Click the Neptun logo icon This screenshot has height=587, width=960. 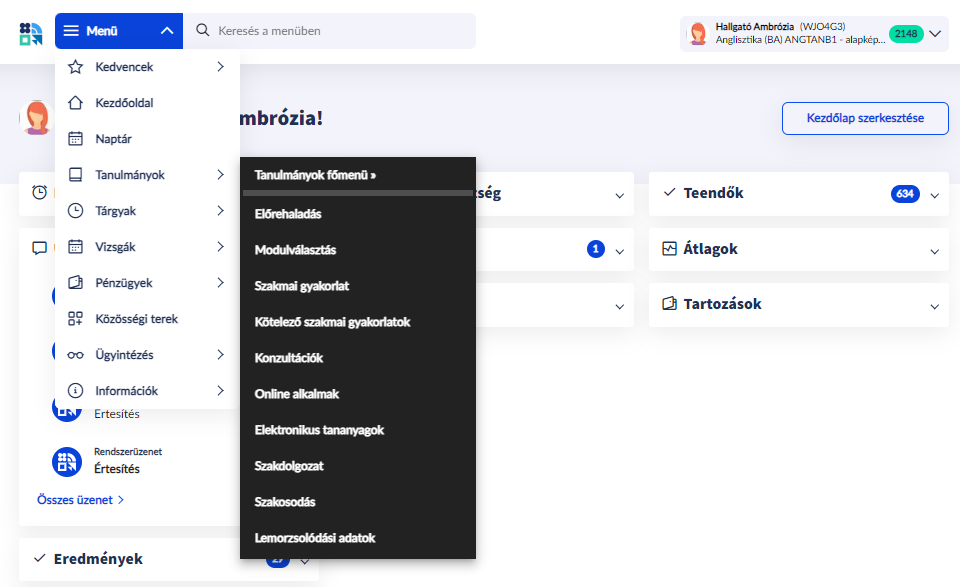point(30,32)
